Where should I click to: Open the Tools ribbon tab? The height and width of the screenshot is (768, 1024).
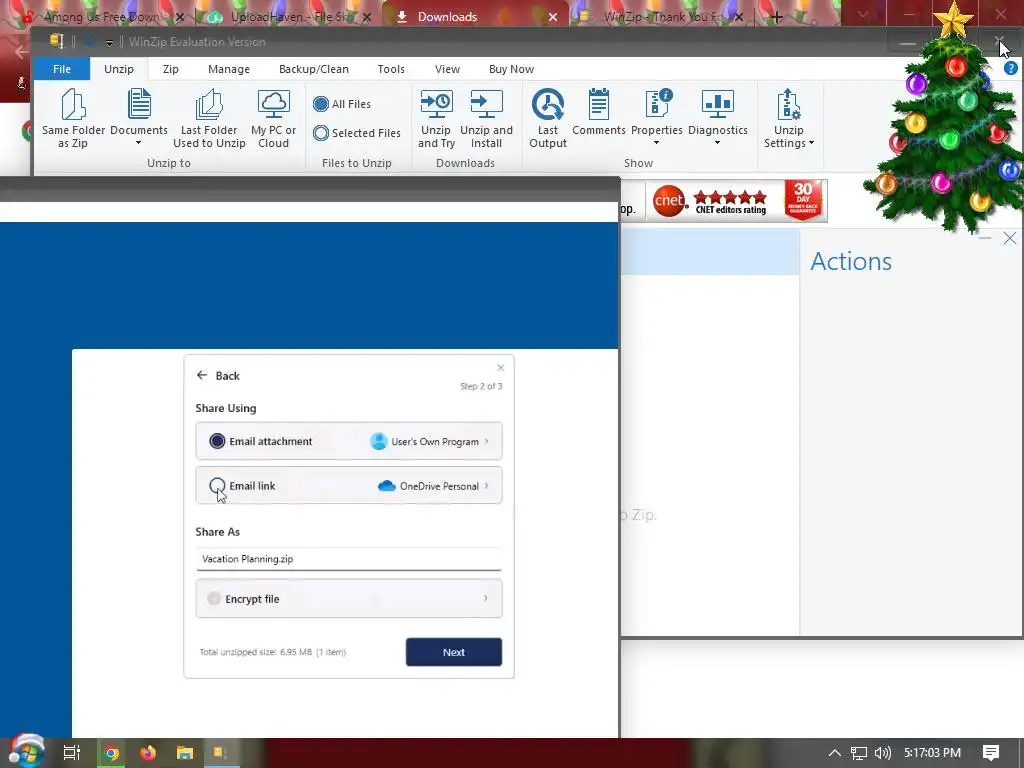391,69
